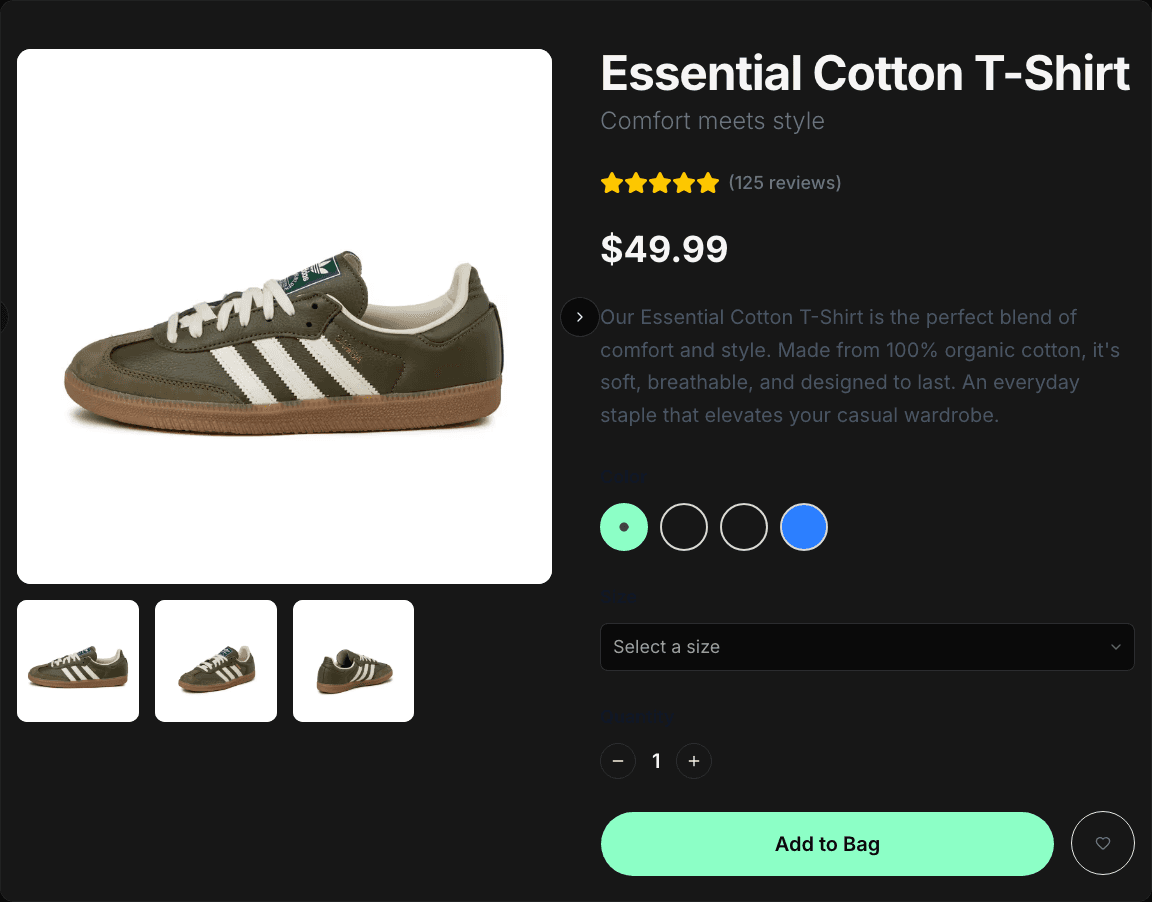Click the third rating star
The height and width of the screenshot is (902, 1152).
660,182
